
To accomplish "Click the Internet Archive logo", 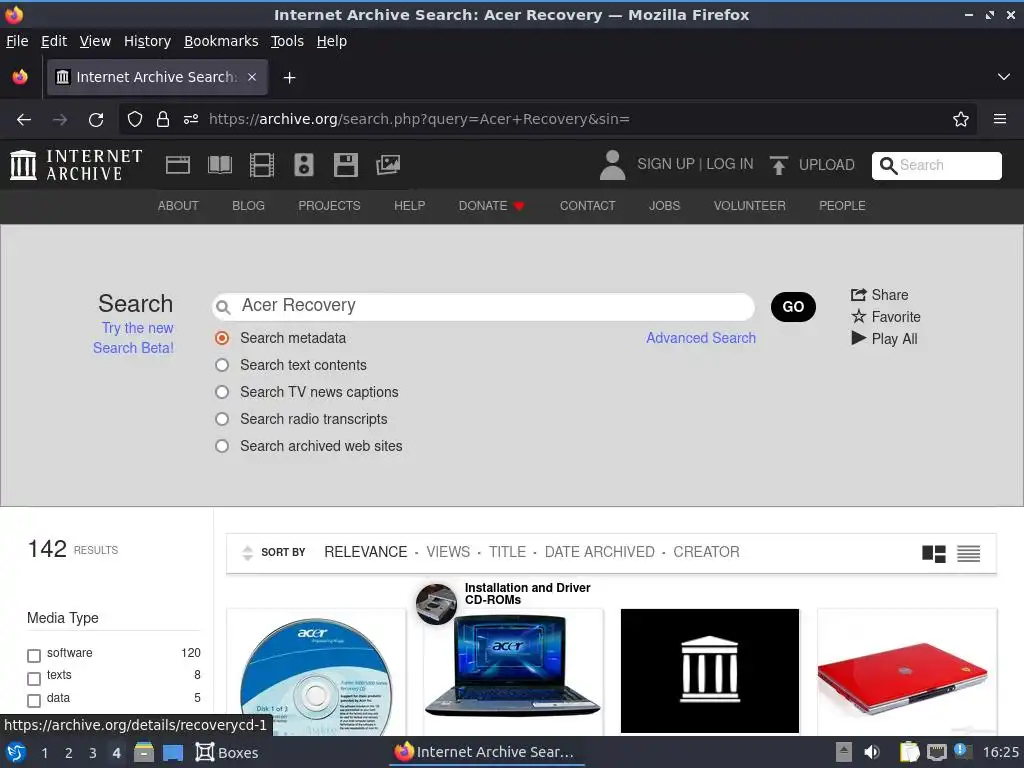I will click(x=76, y=165).
